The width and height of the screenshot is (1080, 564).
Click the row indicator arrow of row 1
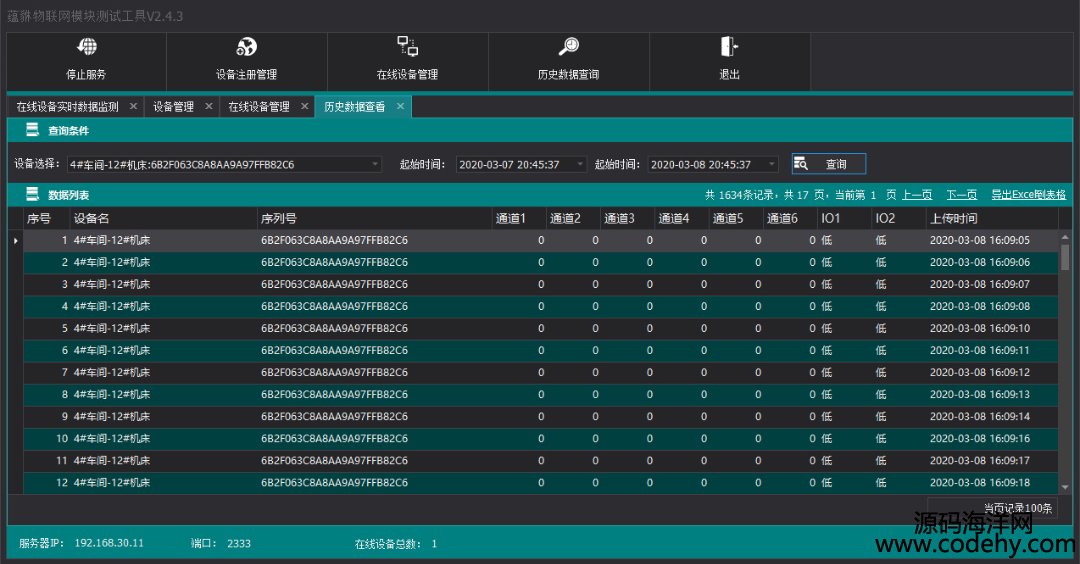[x=15, y=240]
